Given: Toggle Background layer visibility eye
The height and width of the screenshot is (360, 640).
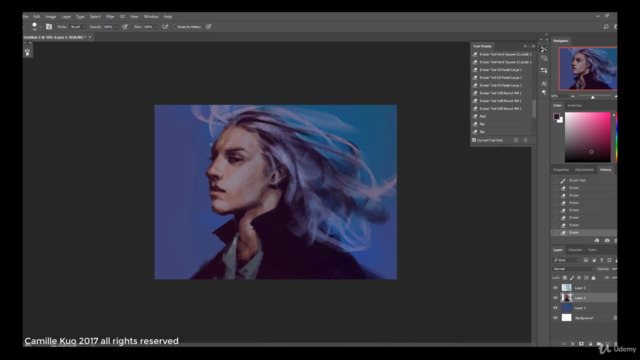Looking at the screenshot, I should click(555, 318).
